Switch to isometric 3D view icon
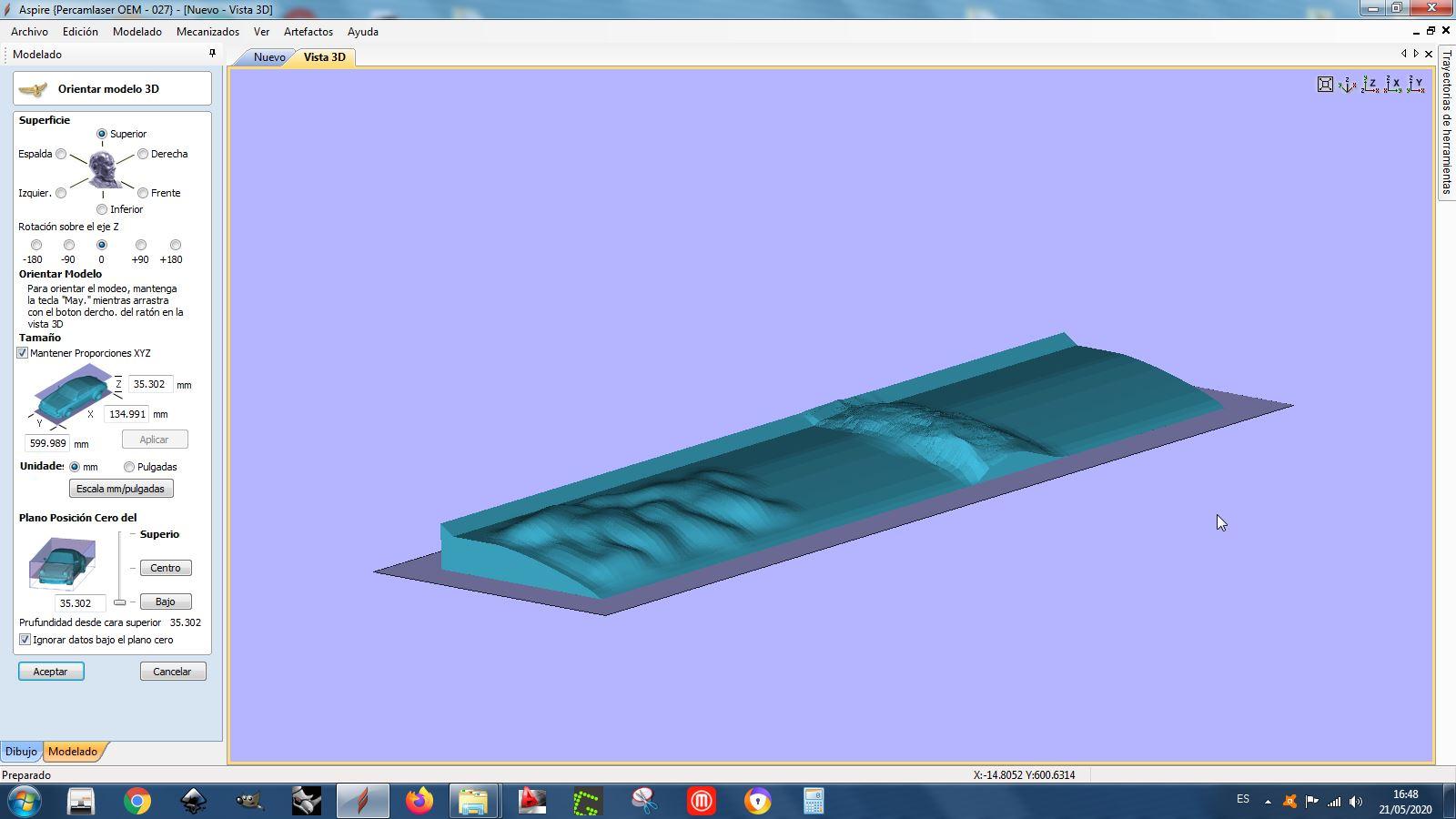Screen dimensions: 1456x819 (x=1348, y=85)
